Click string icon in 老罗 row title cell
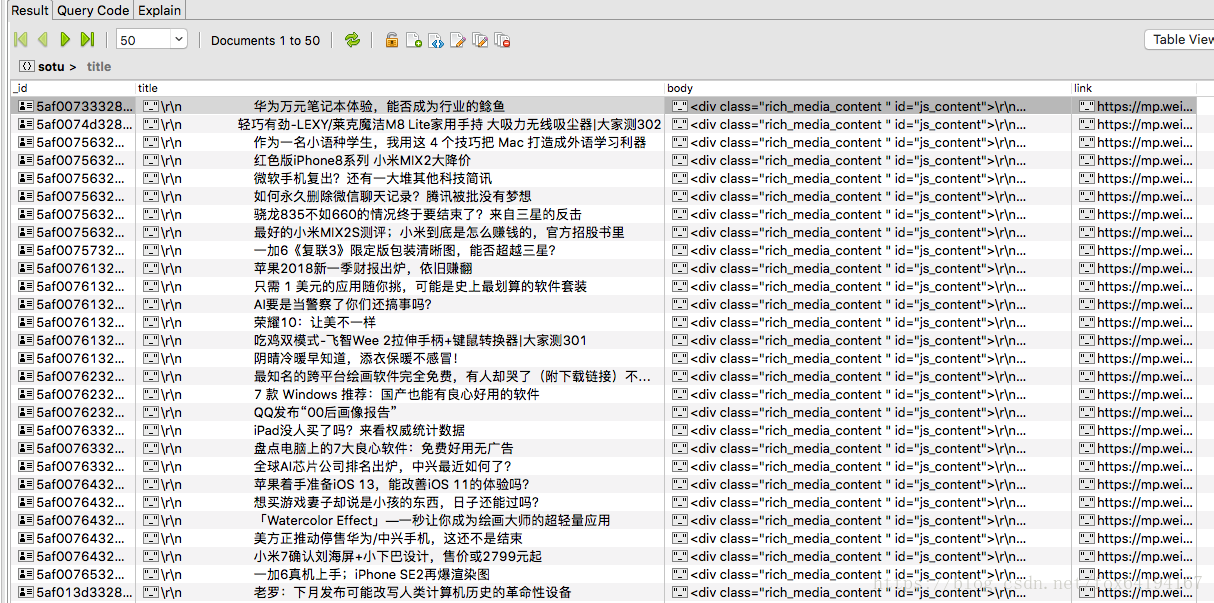 coord(151,592)
